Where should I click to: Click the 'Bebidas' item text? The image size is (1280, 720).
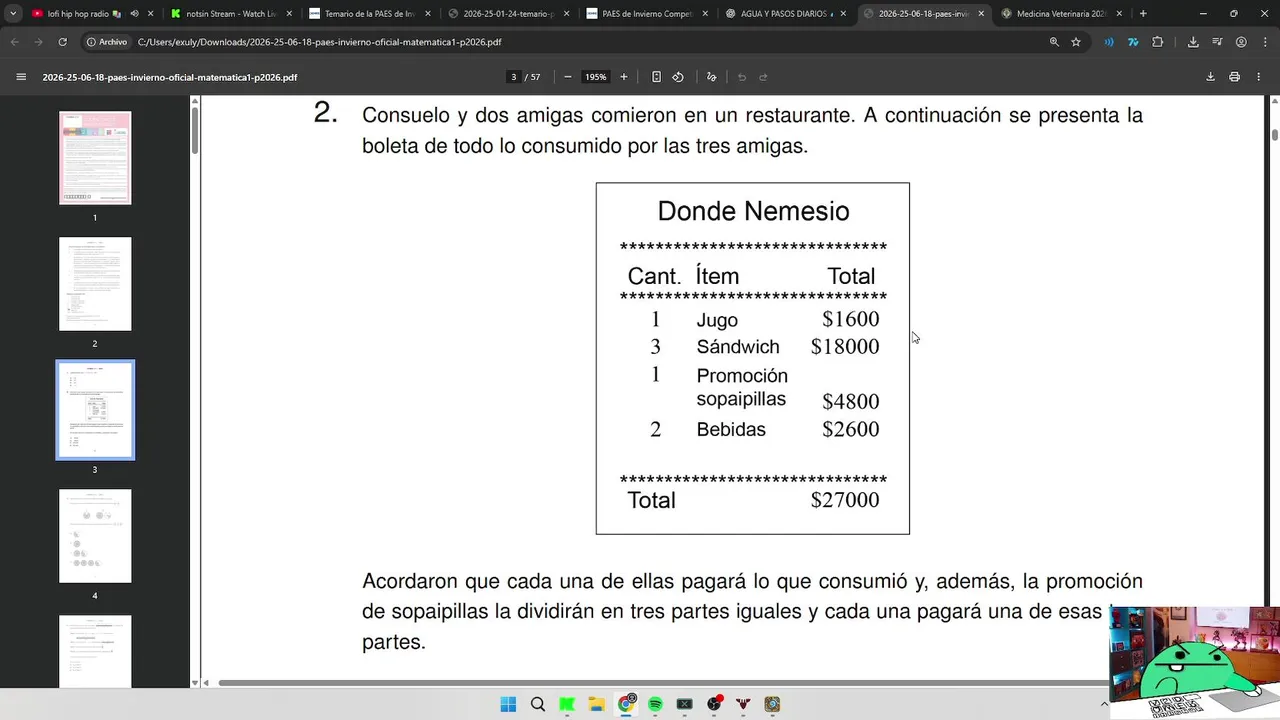[x=731, y=429]
